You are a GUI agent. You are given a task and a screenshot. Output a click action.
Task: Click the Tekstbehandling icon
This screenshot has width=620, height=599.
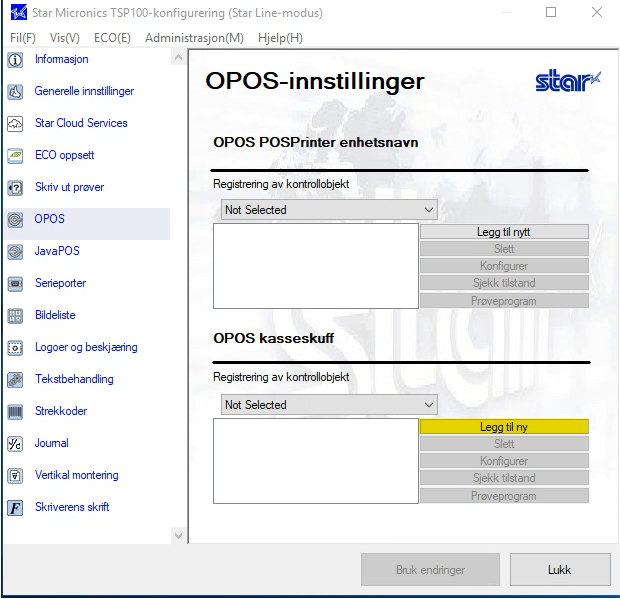[15, 380]
